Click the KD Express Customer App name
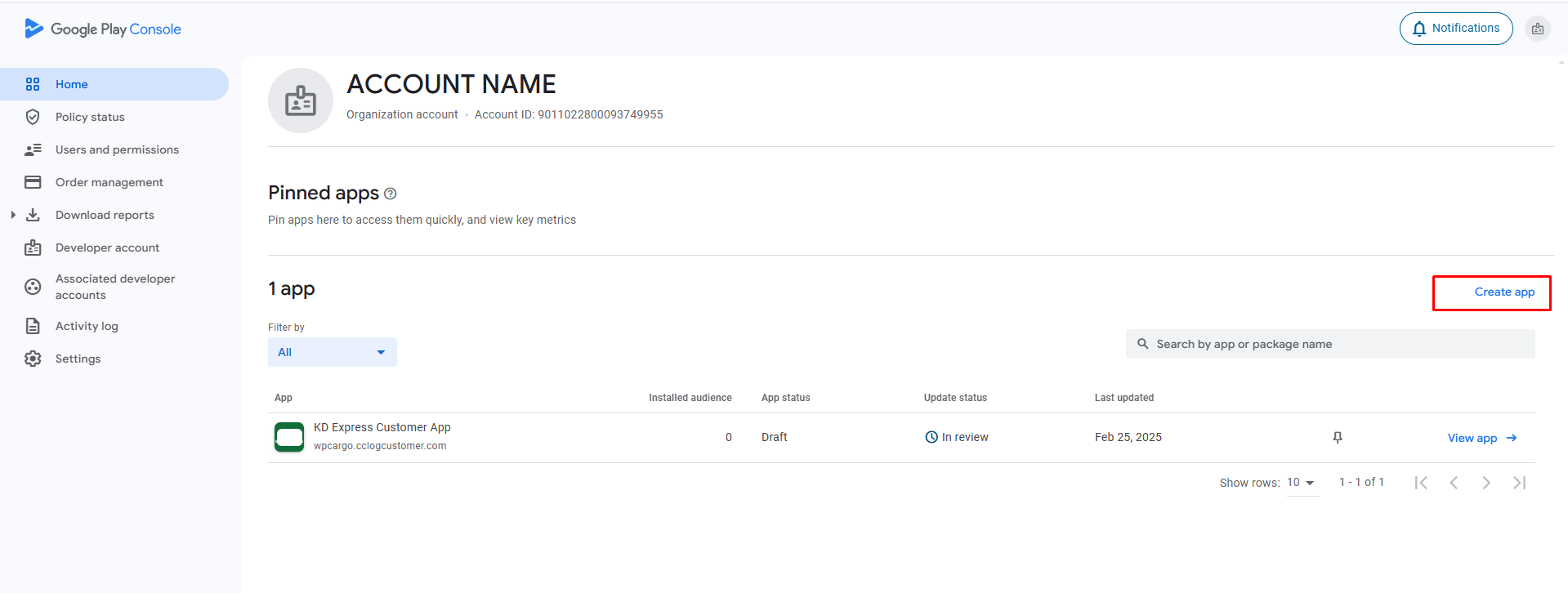 point(382,427)
